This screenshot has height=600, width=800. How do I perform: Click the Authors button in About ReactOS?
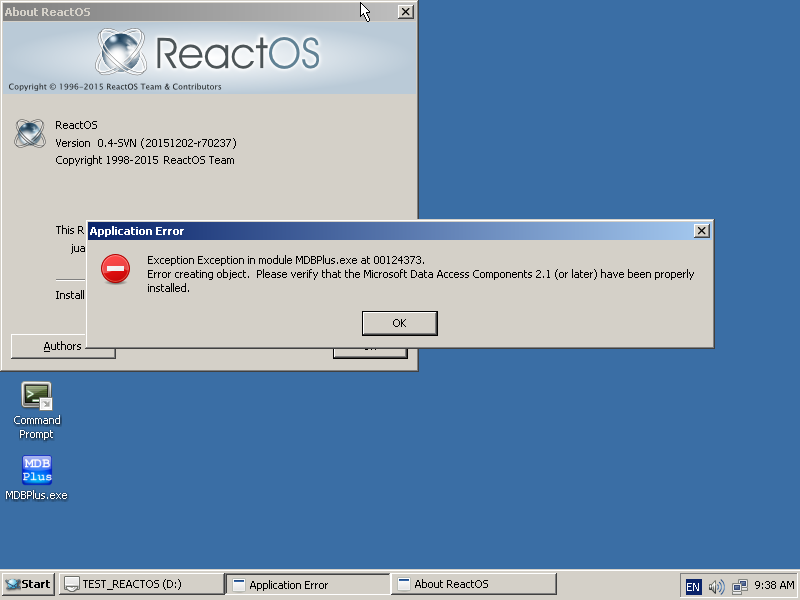point(63,346)
